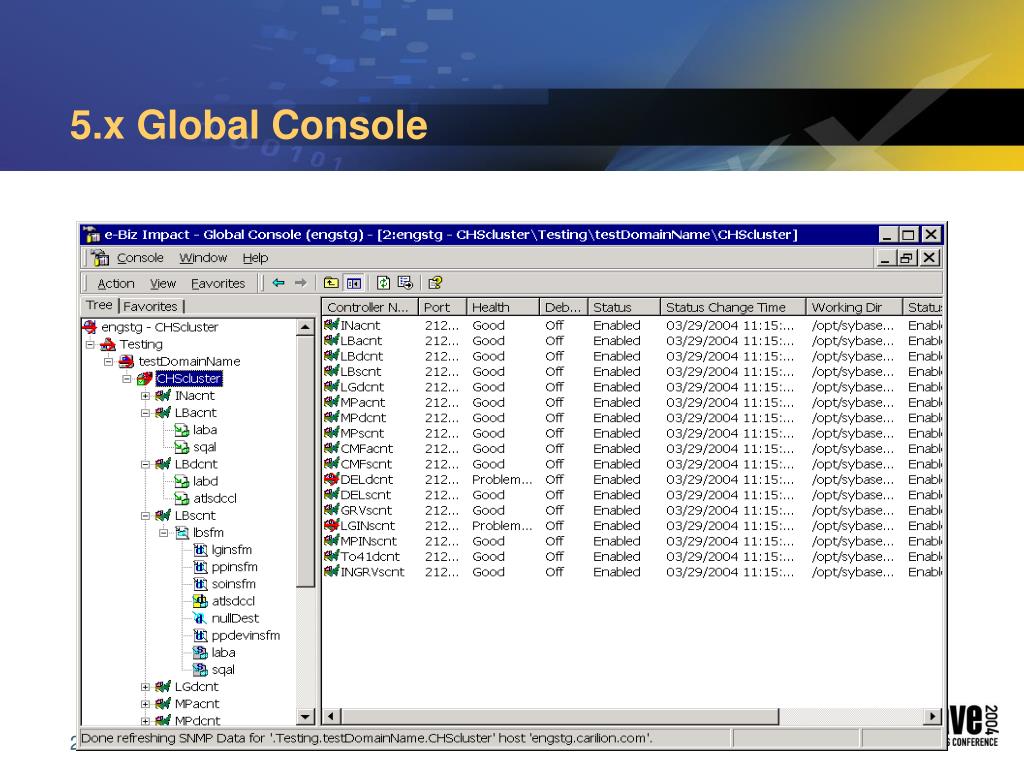Click the CHScluster cluster icon in tree
1024x768 pixels.
(x=144, y=378)
